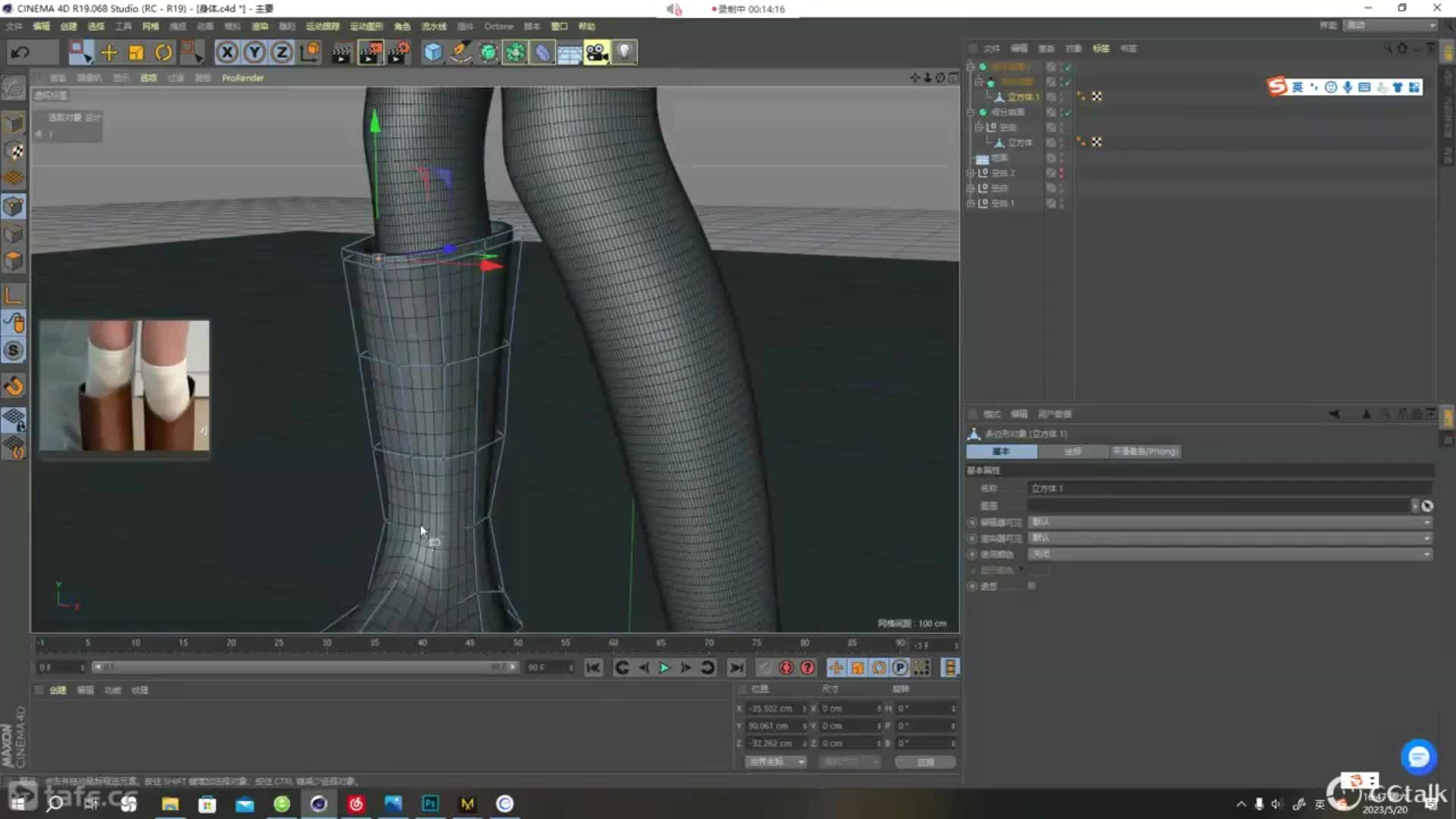The height and width of the screenshot is (819, 1456).
Task: Toggle Snap S icon in sidebar
Action: tap(14, 350)
